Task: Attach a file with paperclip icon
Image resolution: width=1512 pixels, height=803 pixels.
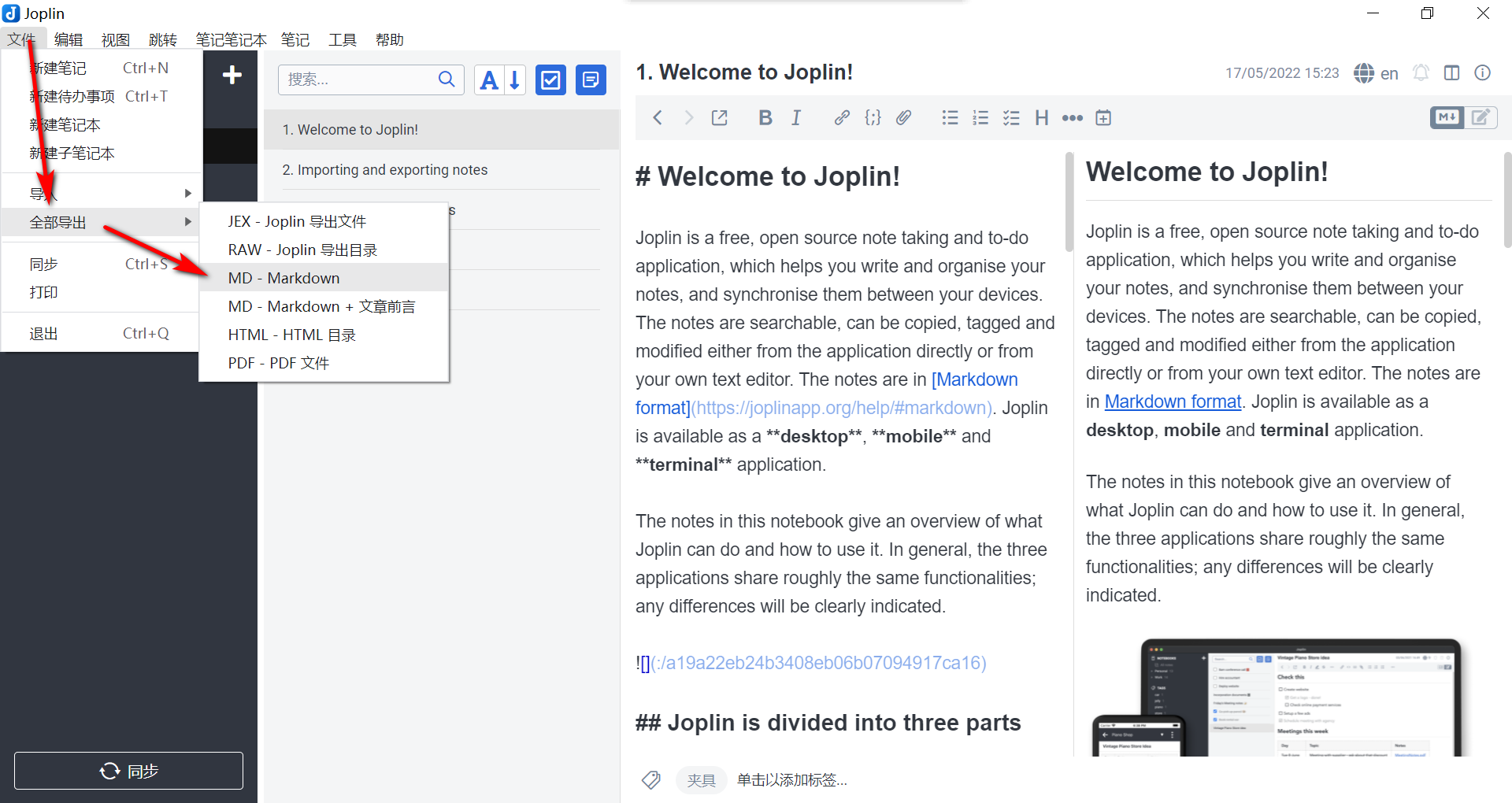Action: [x=903, y=118]
